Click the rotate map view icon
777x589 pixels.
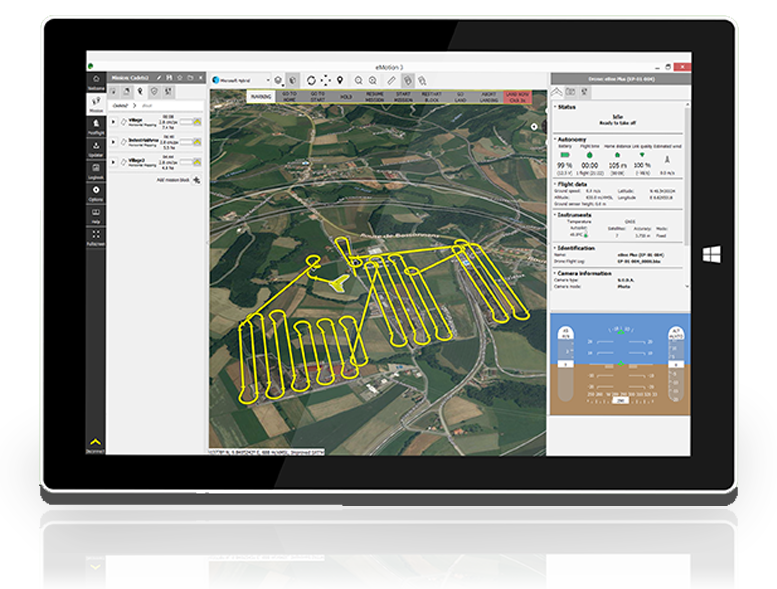311,80
